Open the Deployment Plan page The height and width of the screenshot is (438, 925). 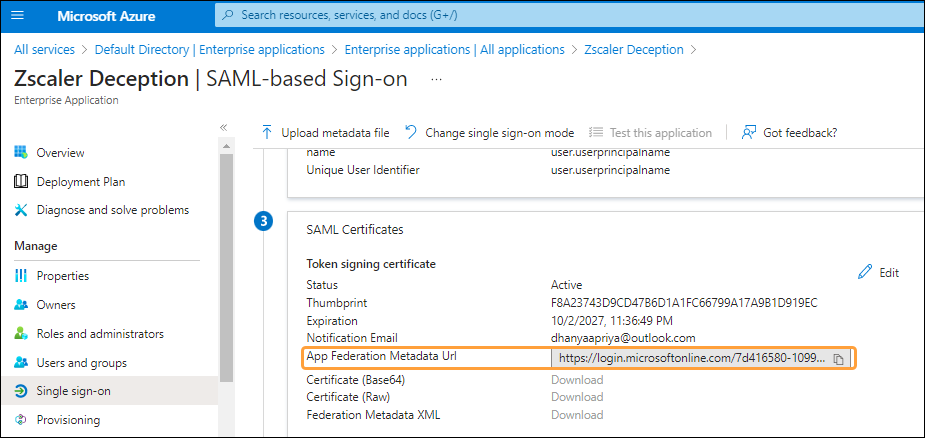point(80,182)
